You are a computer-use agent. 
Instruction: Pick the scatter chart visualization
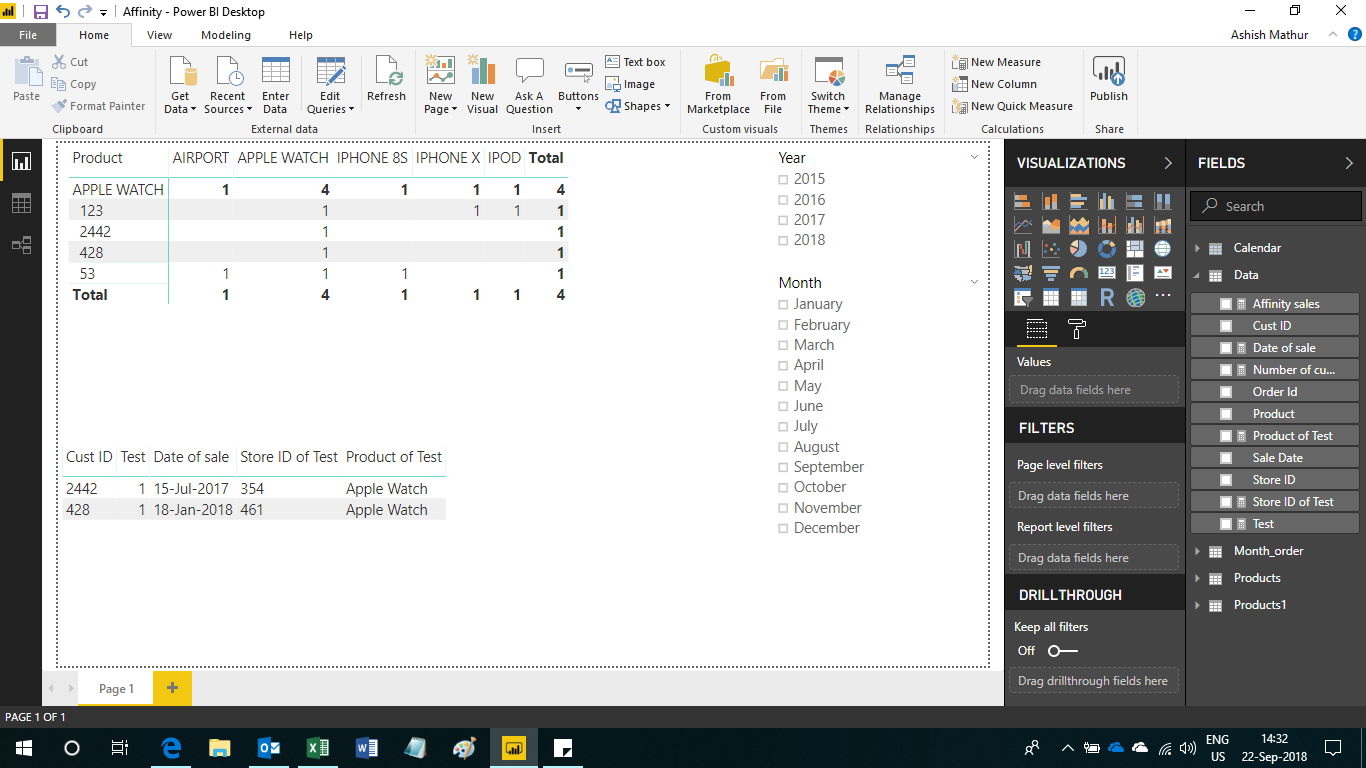point(1051,249)
